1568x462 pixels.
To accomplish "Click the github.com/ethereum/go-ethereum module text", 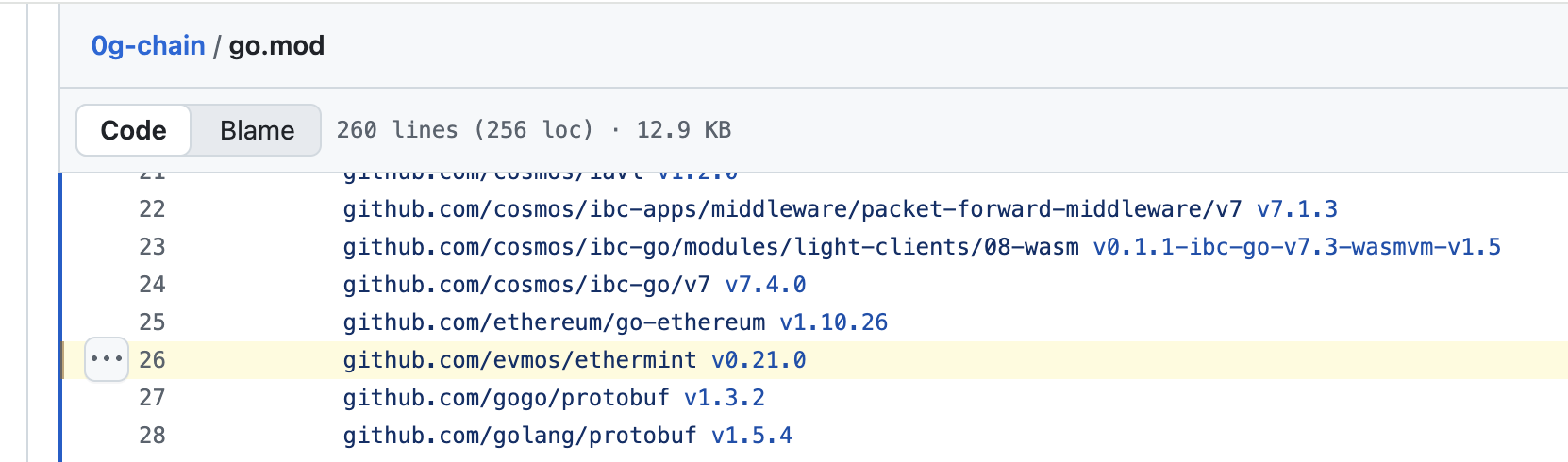I will click(554, 322).
